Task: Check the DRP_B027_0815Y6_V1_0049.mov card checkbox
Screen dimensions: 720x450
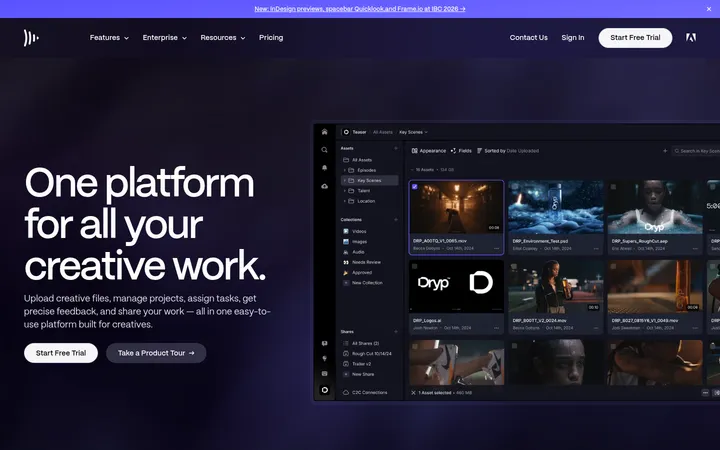Action: [x=613, y=266]
